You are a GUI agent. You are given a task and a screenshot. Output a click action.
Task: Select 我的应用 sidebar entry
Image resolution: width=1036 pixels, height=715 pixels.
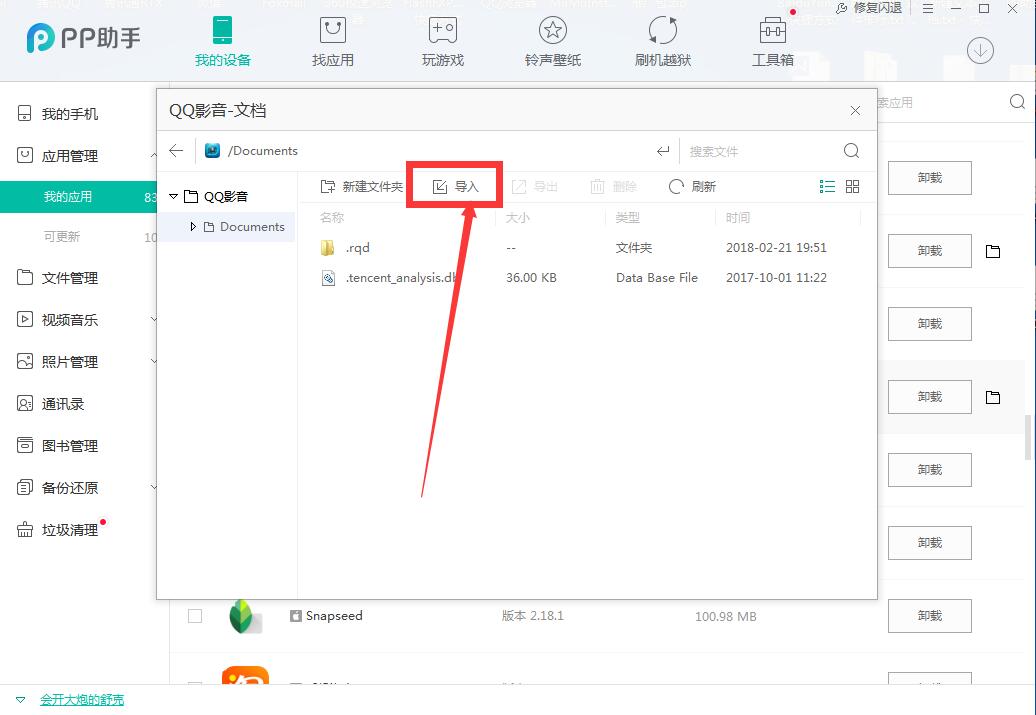[78, 197]
